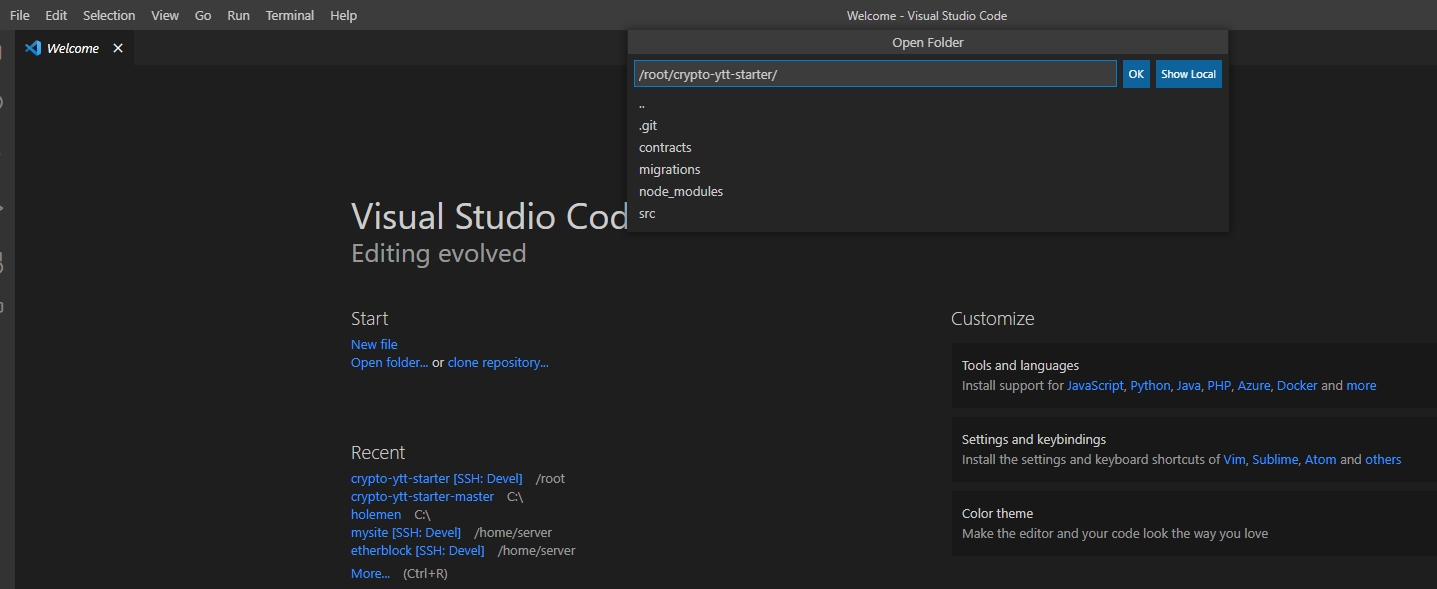Screen dimensions: 1437x589
Task: Select the Welcome editor tab
Action: pos(74,48)
